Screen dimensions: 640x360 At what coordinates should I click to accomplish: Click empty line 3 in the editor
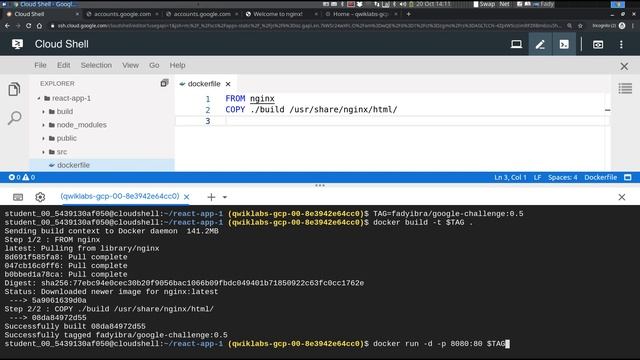click(x=392, y=121)
